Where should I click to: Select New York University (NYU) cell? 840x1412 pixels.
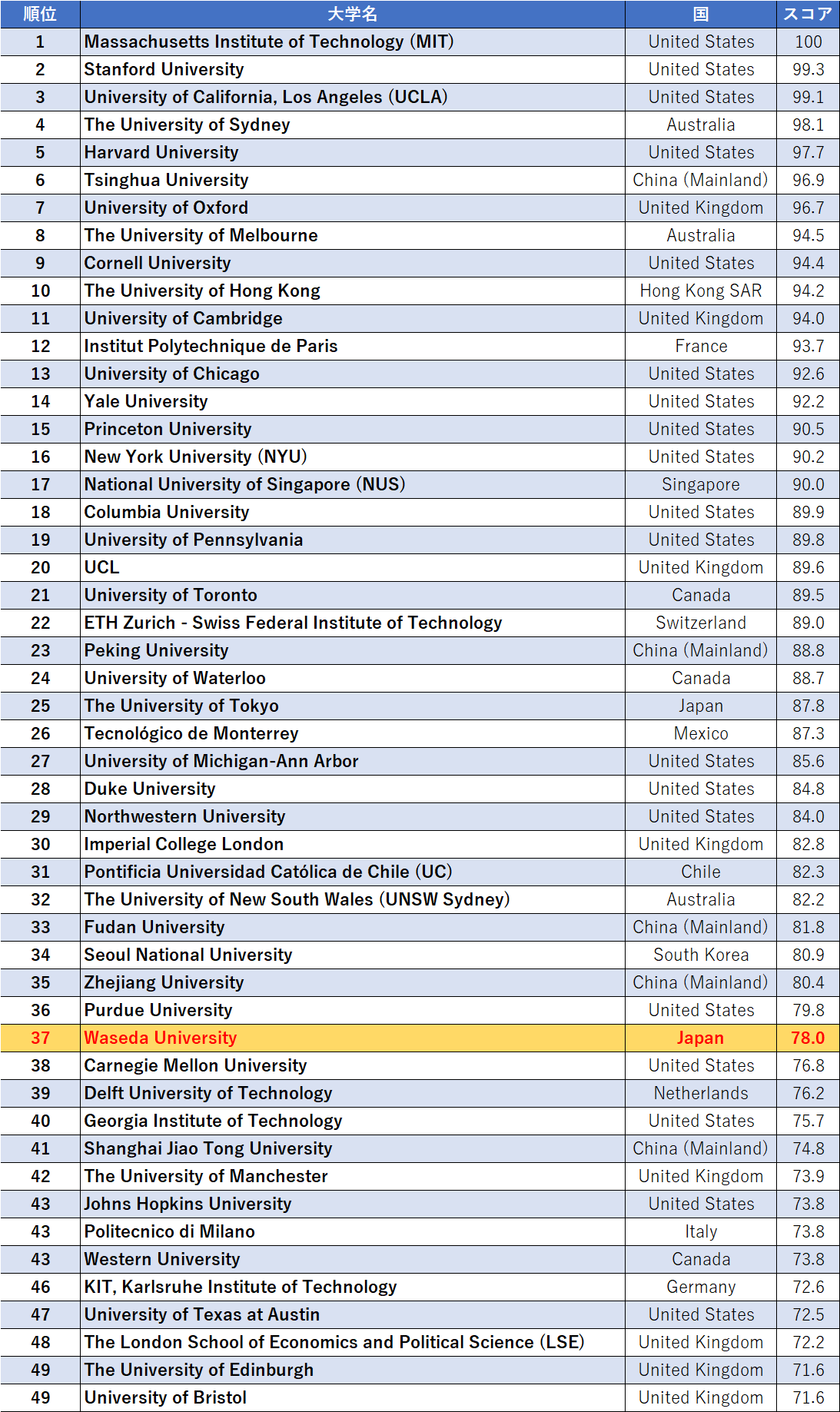(x=353, y=457)
